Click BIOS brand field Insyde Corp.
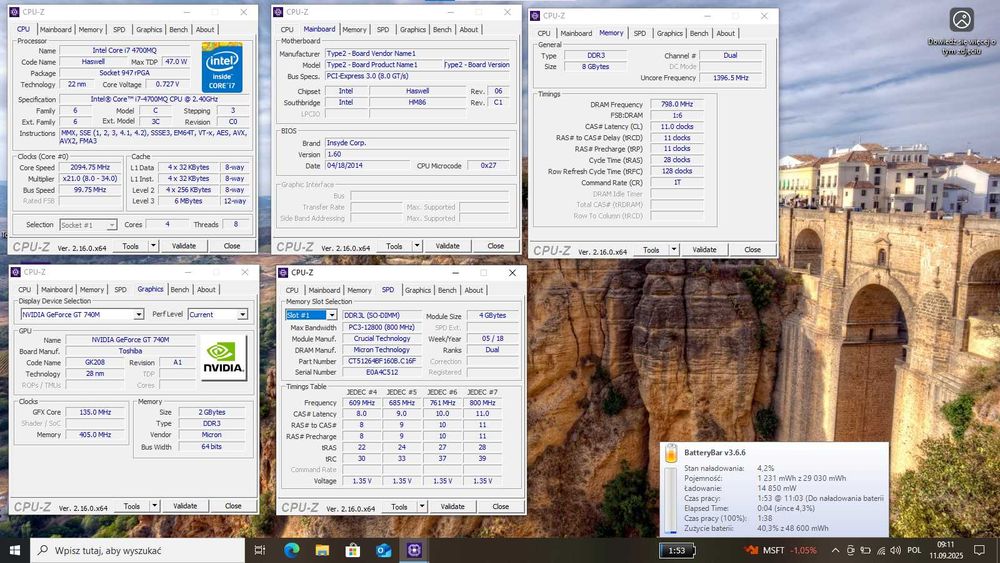Viewport: 1000px width, 563px height. point(418,143)
